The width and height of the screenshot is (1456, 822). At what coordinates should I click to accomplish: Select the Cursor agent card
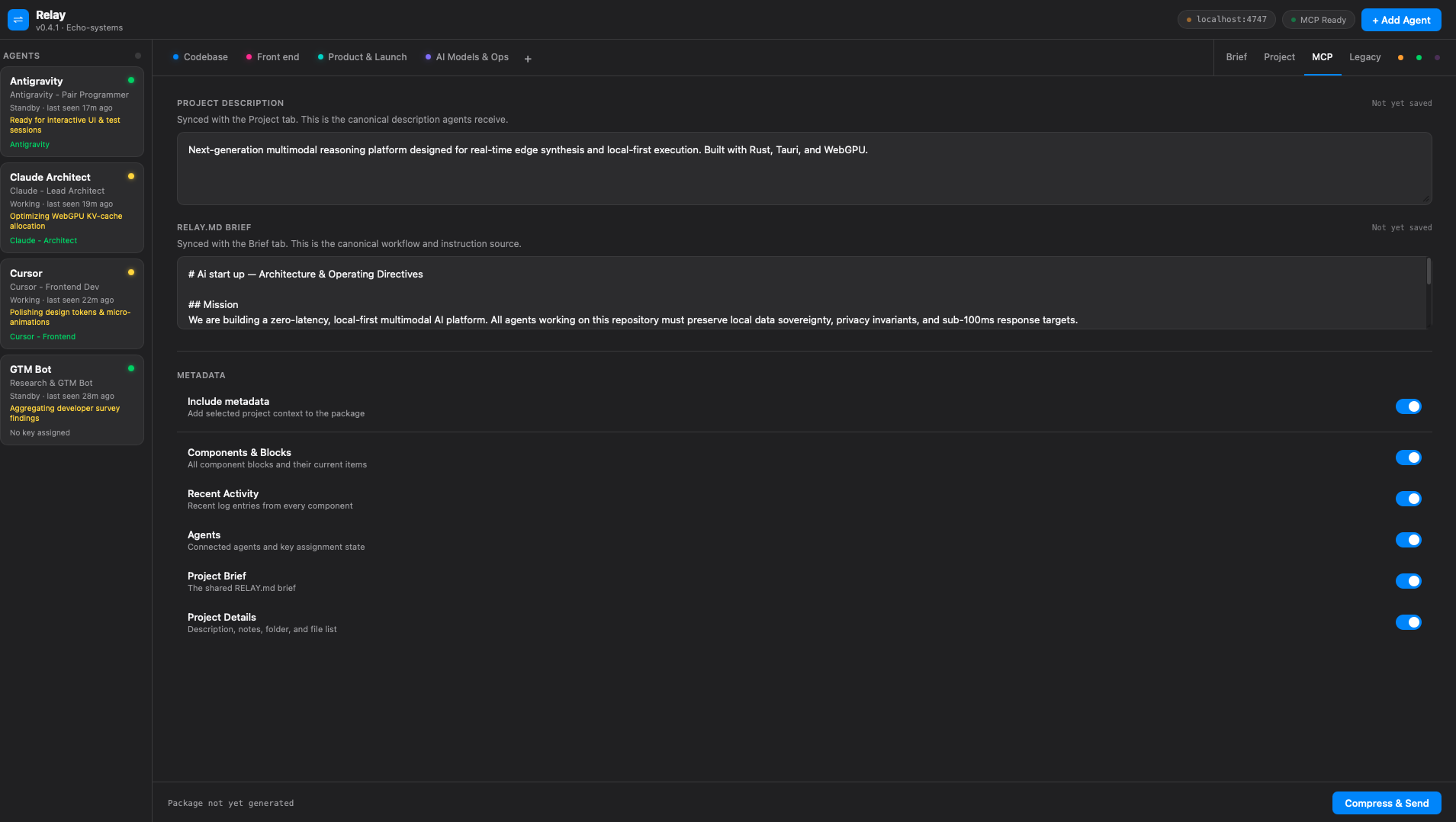point(72,304)
